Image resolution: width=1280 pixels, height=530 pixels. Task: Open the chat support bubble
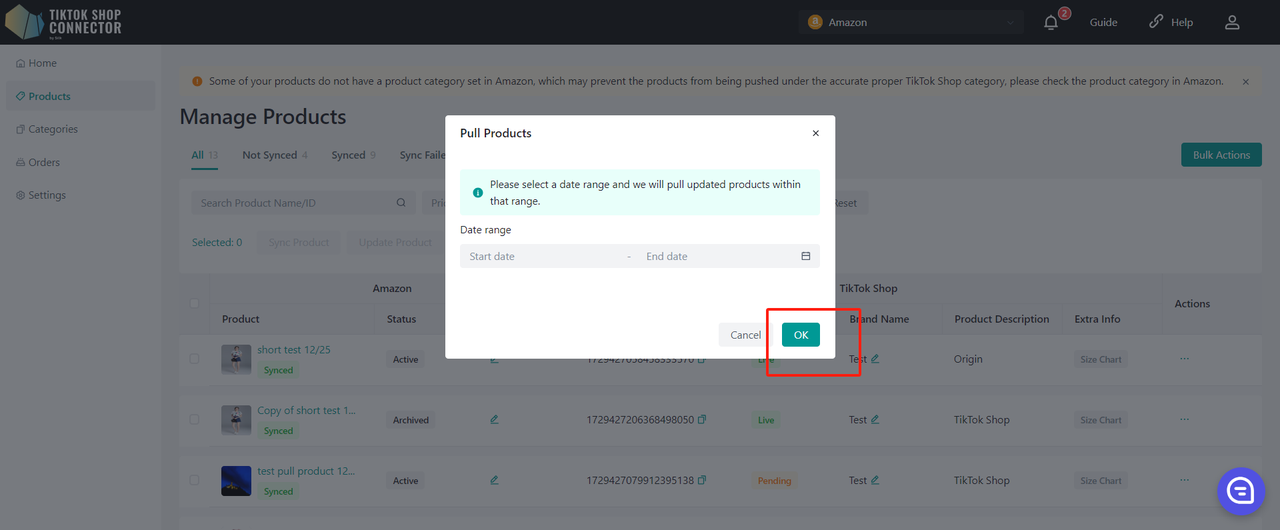click(x=1240, y=490)
